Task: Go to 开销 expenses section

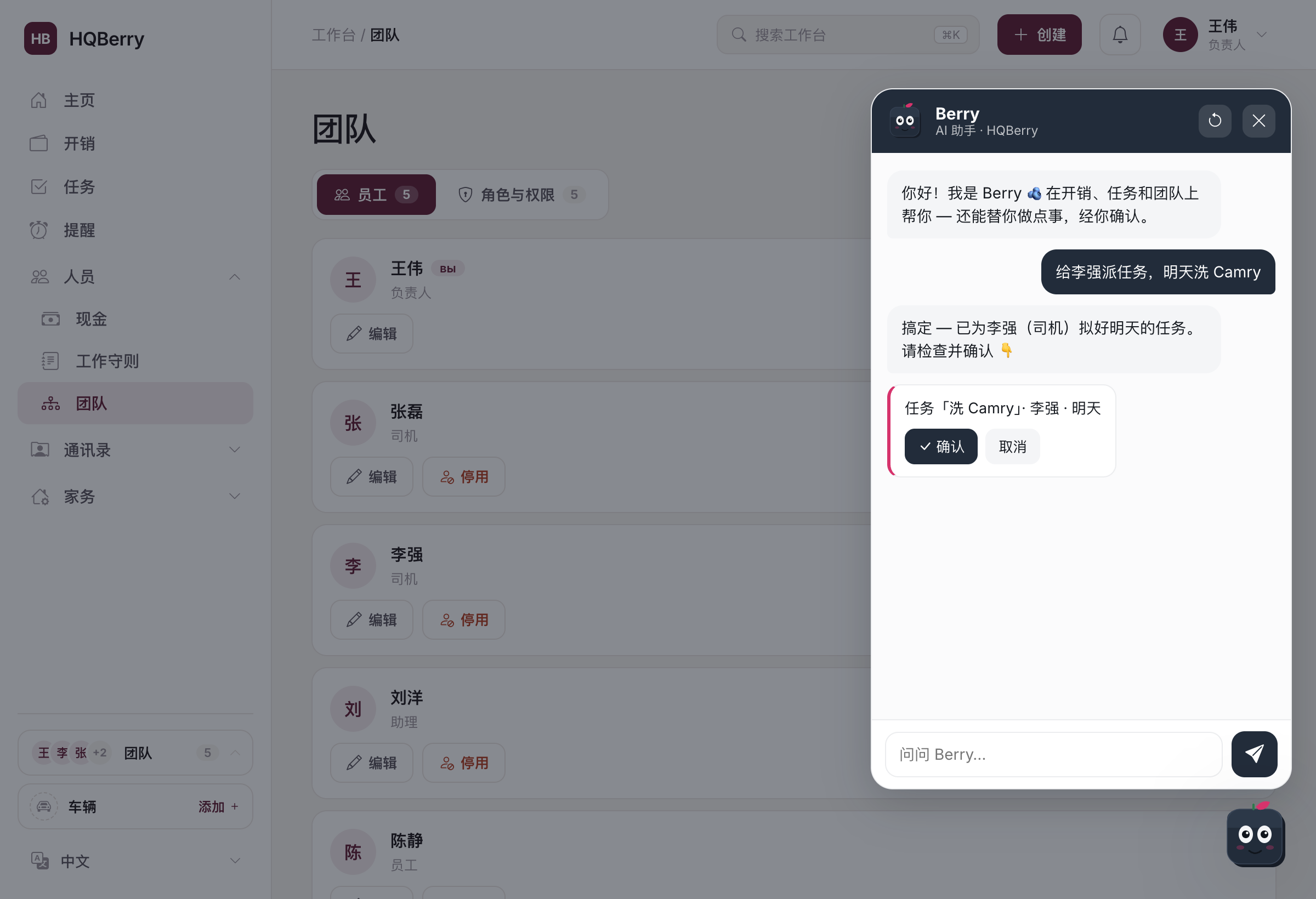Action: (x=135, y=143)
